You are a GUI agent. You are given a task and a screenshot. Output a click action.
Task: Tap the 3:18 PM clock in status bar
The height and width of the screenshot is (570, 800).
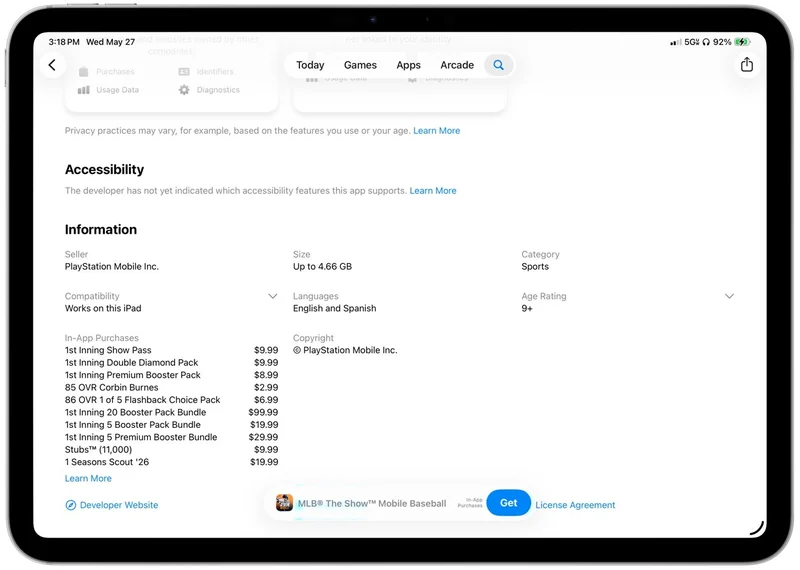(64, 42)
